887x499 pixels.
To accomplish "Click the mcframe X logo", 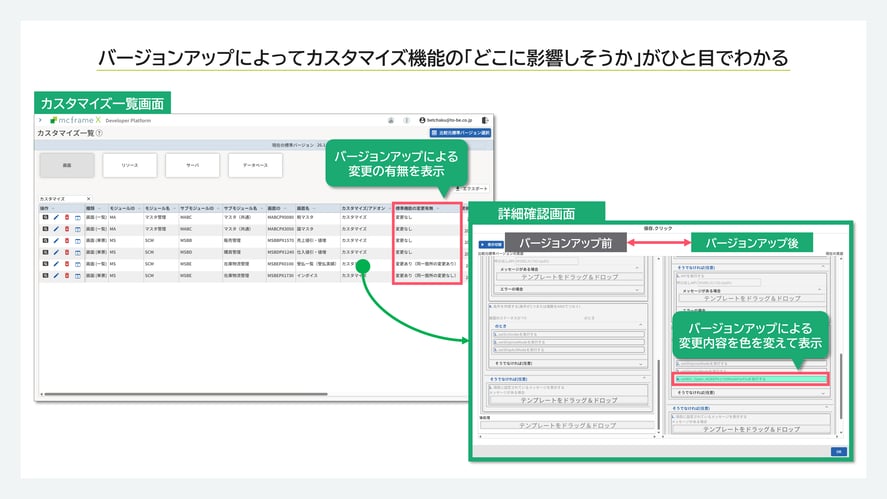I will (x=75, y=120).
